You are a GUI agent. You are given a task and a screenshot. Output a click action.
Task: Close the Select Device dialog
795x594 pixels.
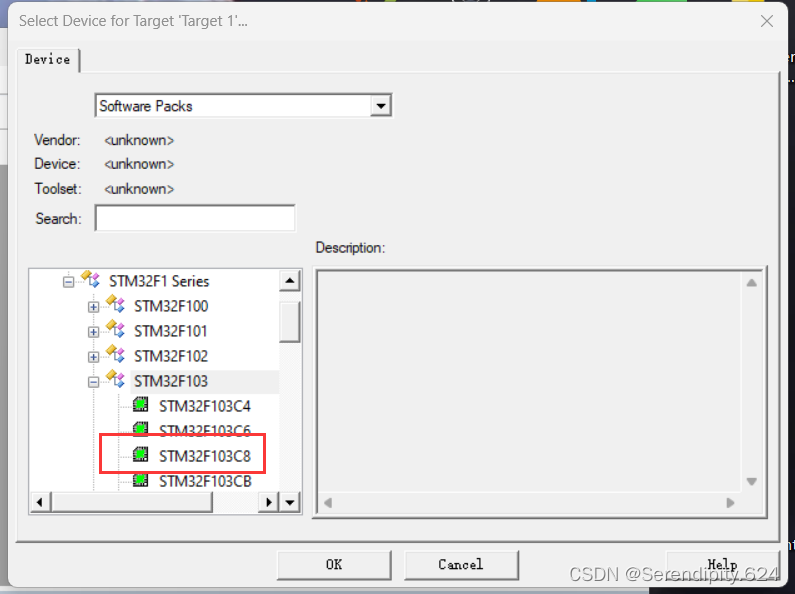coord(767,21)
